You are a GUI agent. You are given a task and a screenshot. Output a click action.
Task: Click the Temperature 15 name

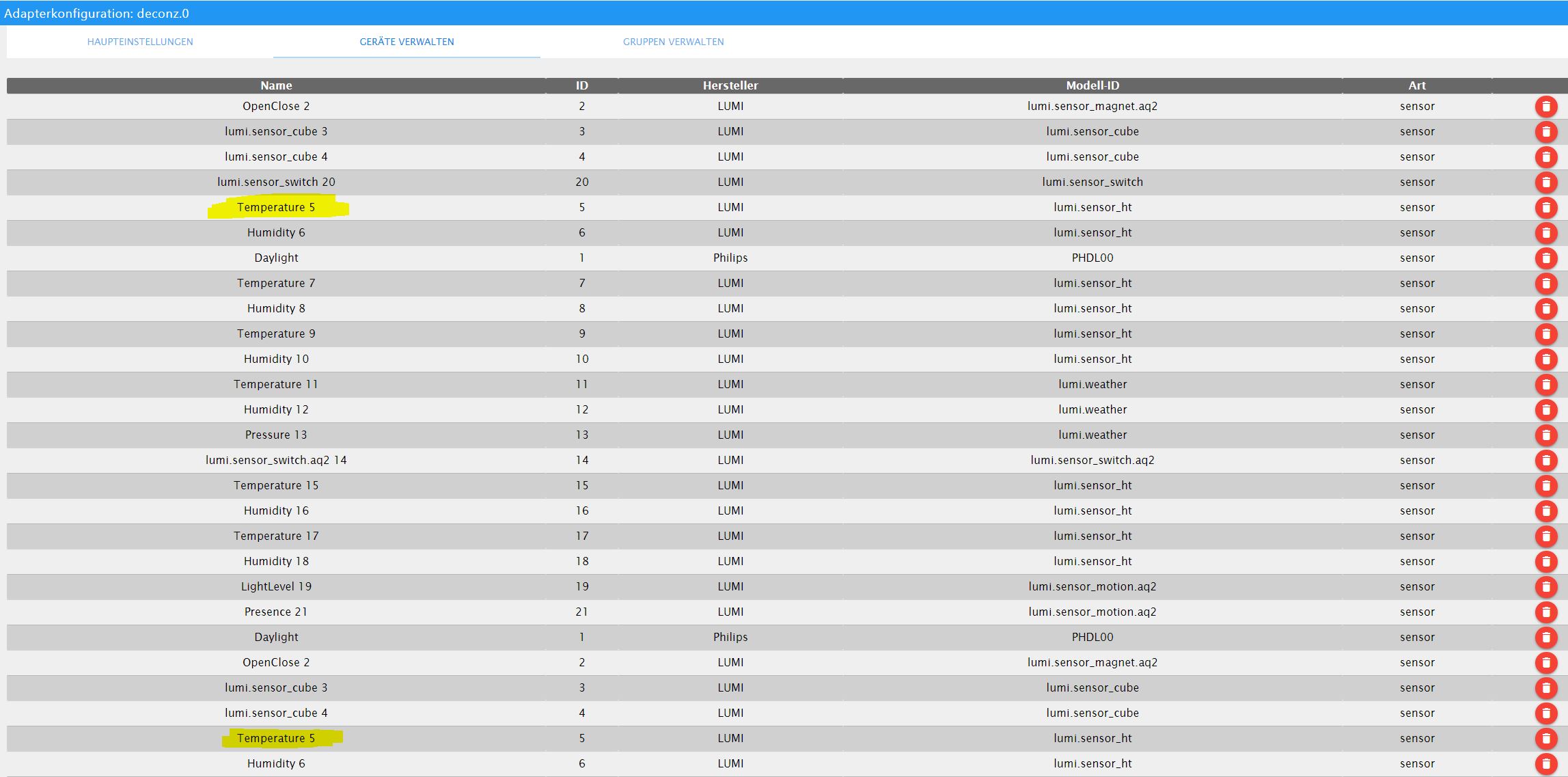[x=276, y=485]
